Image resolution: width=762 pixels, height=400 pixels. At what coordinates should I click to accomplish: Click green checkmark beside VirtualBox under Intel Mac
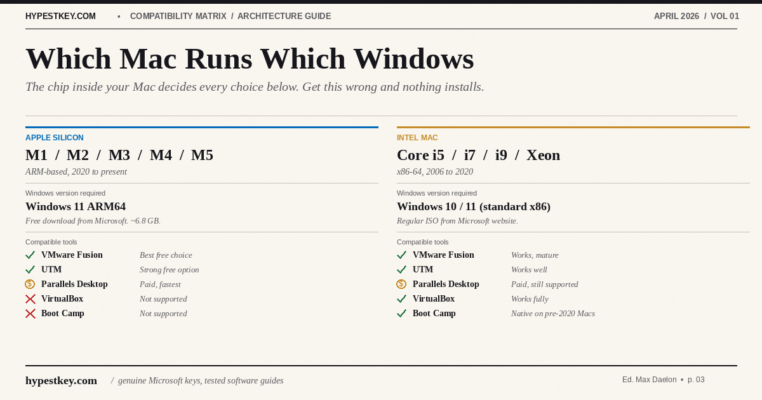point(401,299)
